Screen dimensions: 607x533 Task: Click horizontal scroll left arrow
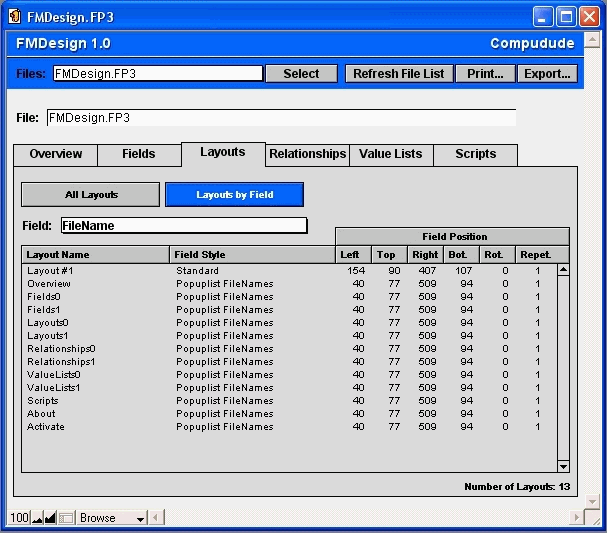156,518
